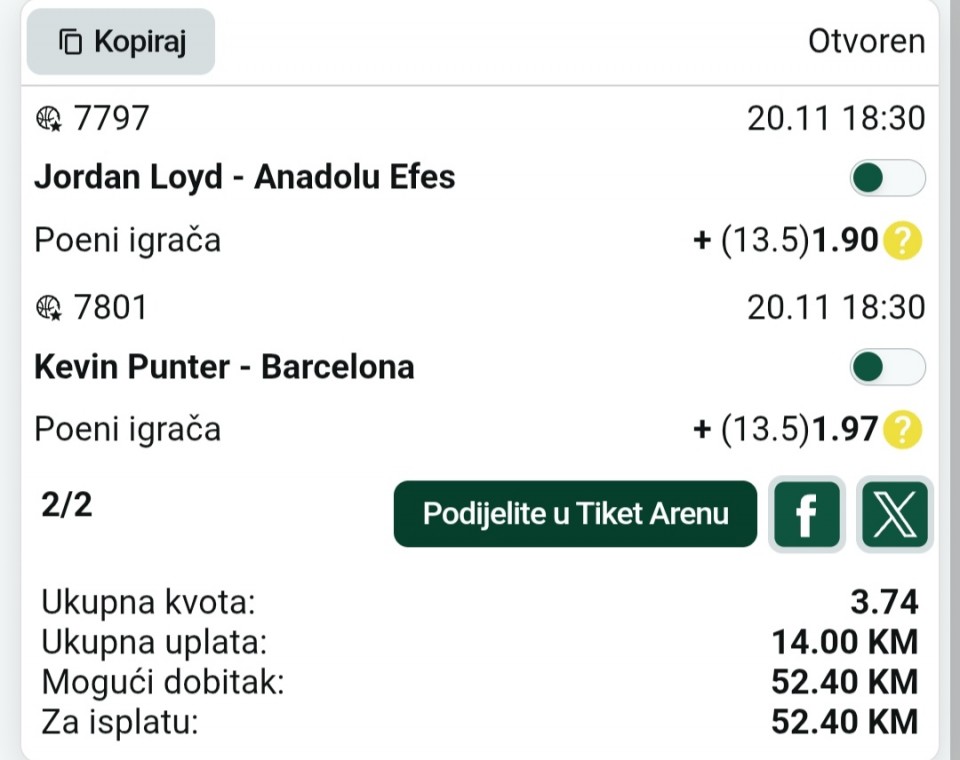Image resolution: width=960 pixels, height=760 pixels.
Task: Click basketball icon beside code 7797
Action: 49,119
